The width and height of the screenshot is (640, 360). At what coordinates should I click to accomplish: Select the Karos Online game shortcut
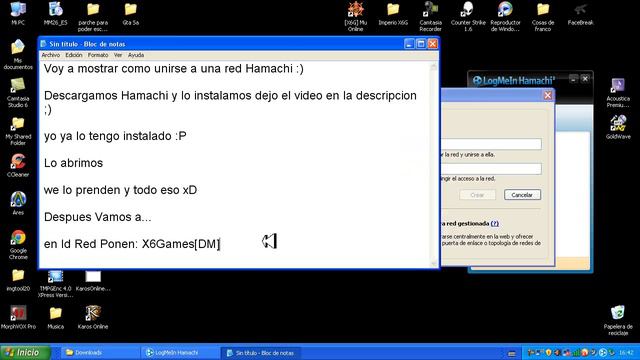(93, 317)
